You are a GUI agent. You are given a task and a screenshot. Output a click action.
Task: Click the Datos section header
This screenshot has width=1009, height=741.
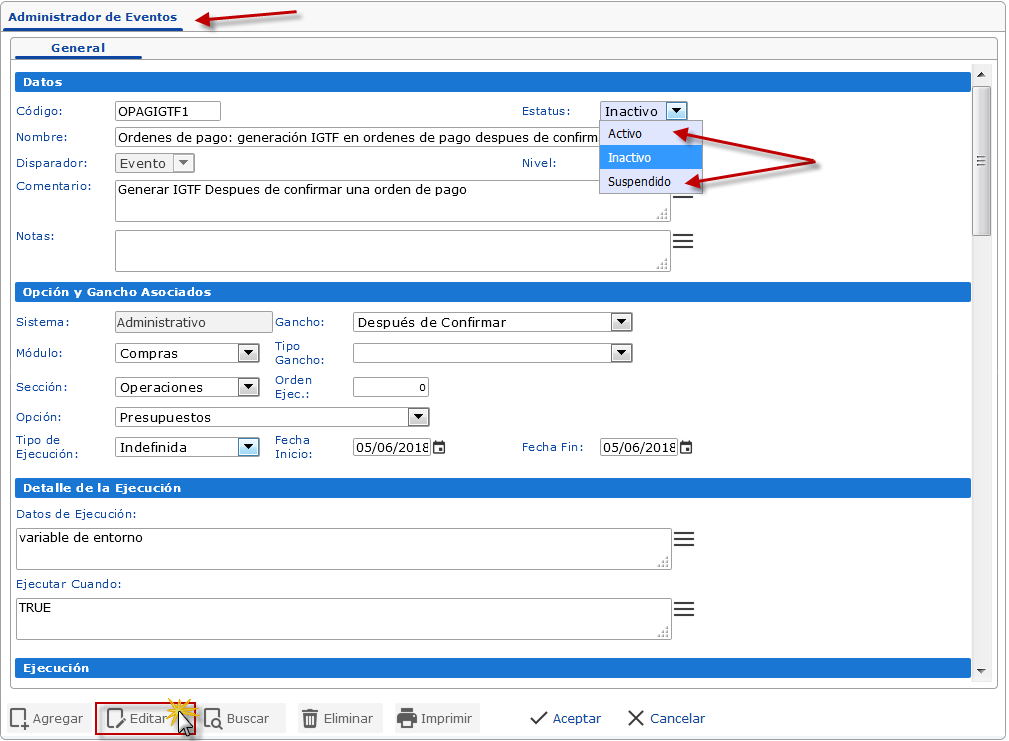click(493, 82)
